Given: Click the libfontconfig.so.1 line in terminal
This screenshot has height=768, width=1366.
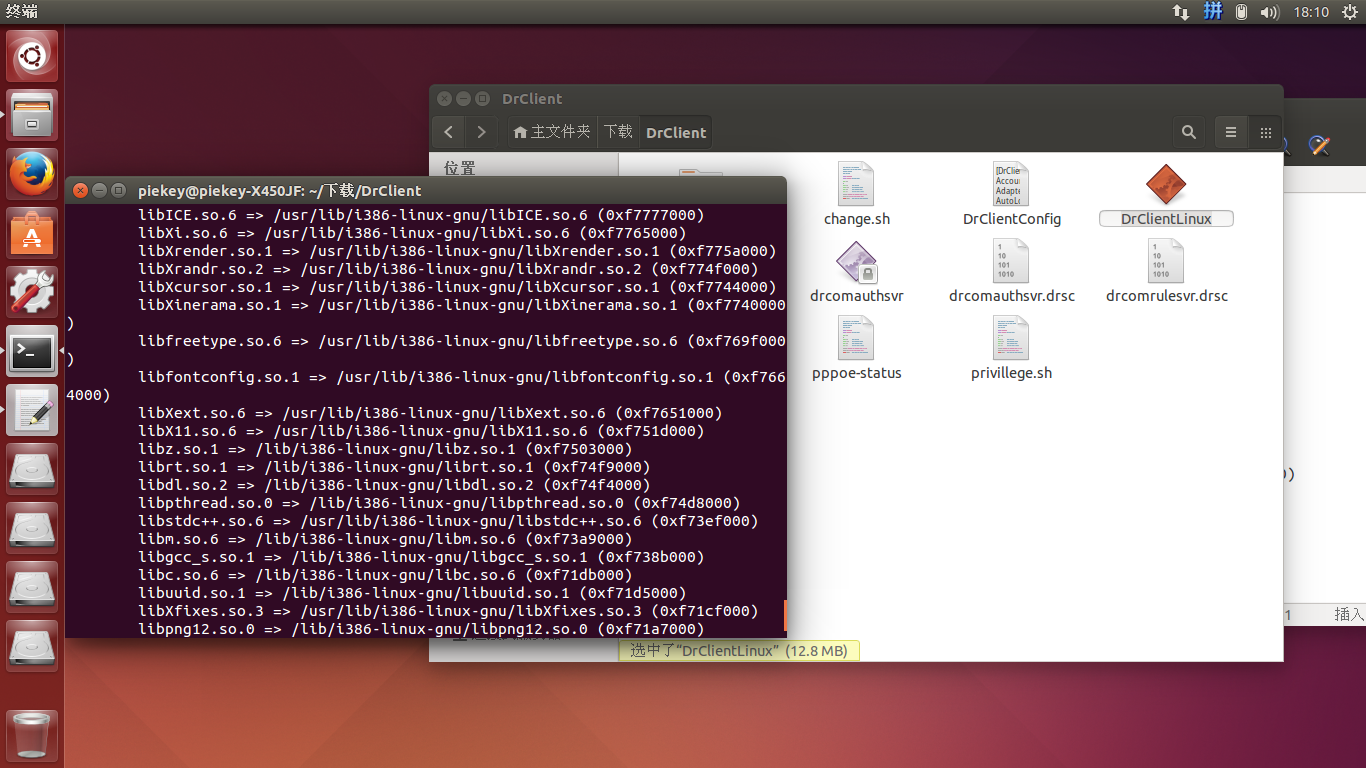Looking at the screenshot, I should pos(462,377).
